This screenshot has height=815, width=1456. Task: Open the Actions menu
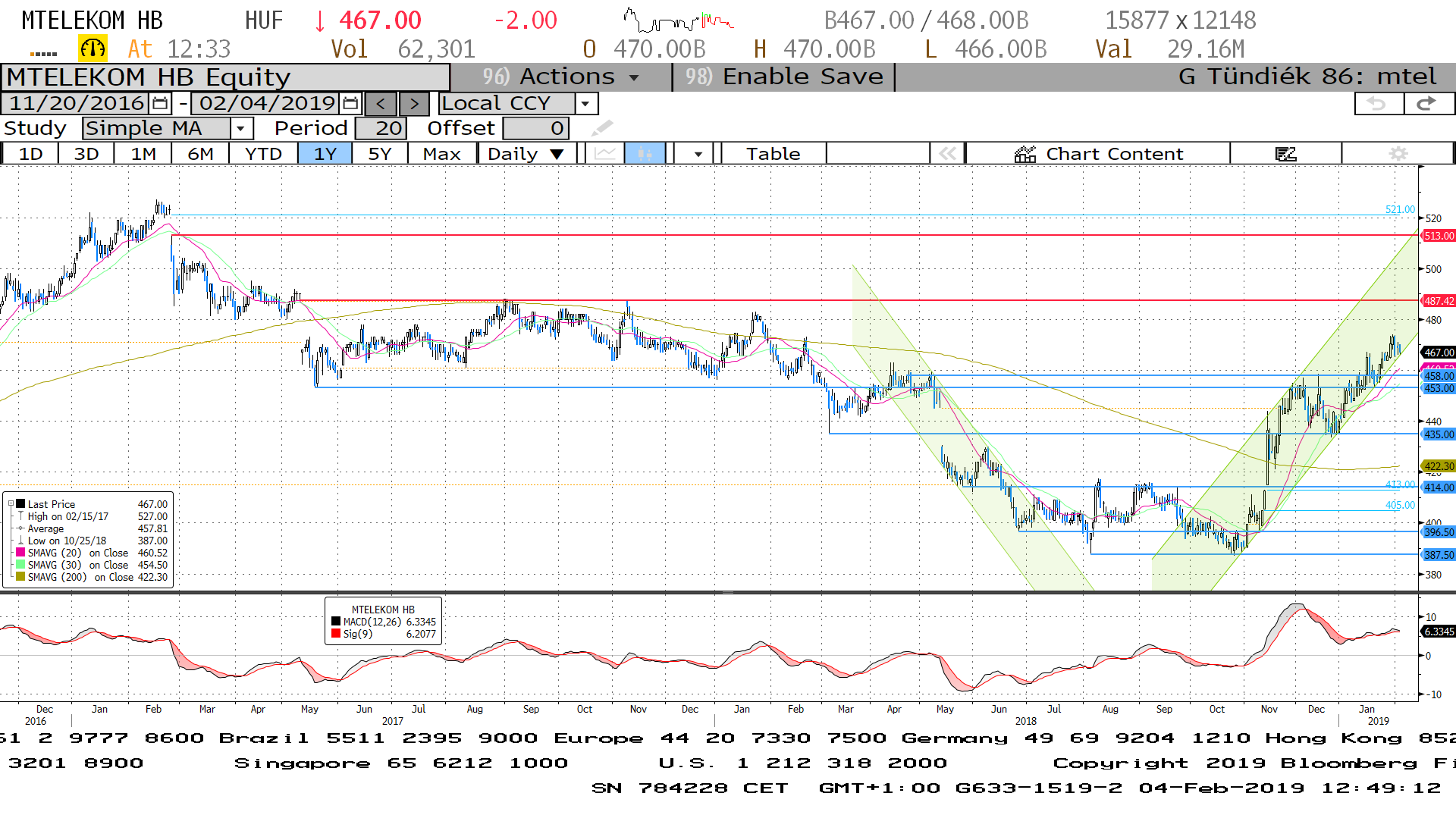click(x=560, y=77)
